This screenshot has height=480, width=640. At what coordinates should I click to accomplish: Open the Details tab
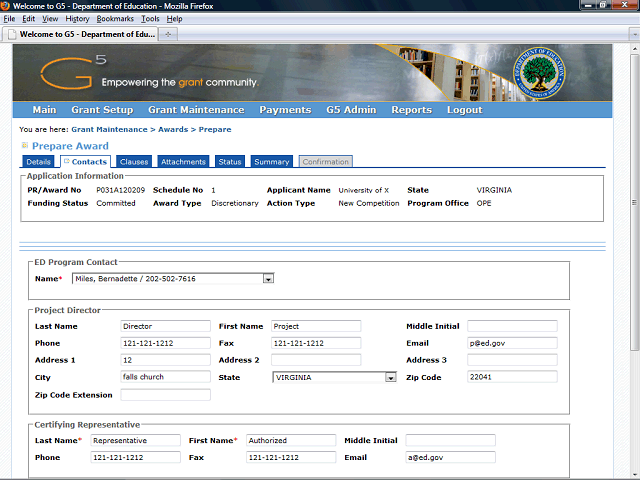pos(39,161)
